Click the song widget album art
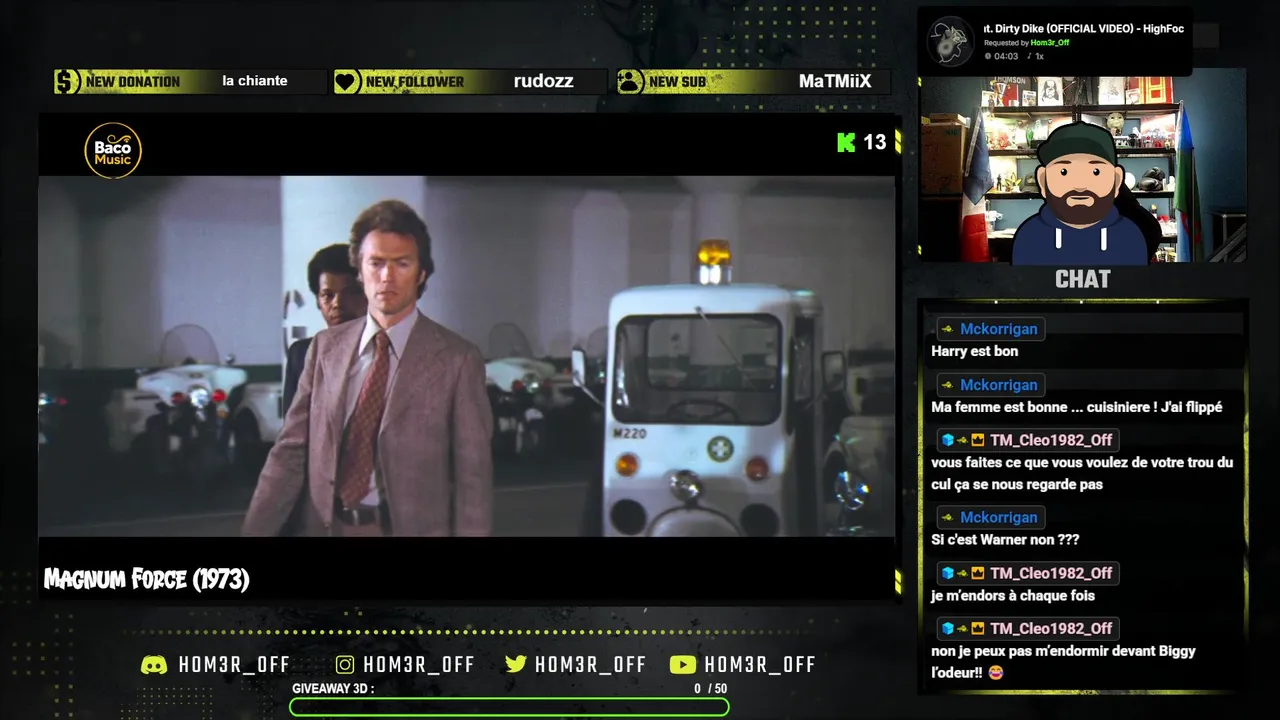Viewport: 1280px width, 720px height. point(950,42)
